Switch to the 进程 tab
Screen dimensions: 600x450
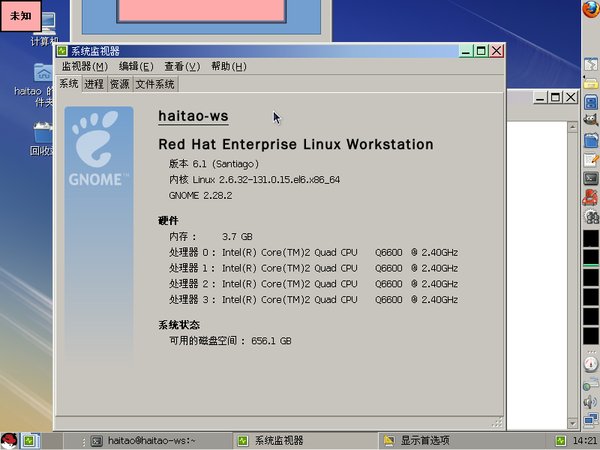coord(94,84)
